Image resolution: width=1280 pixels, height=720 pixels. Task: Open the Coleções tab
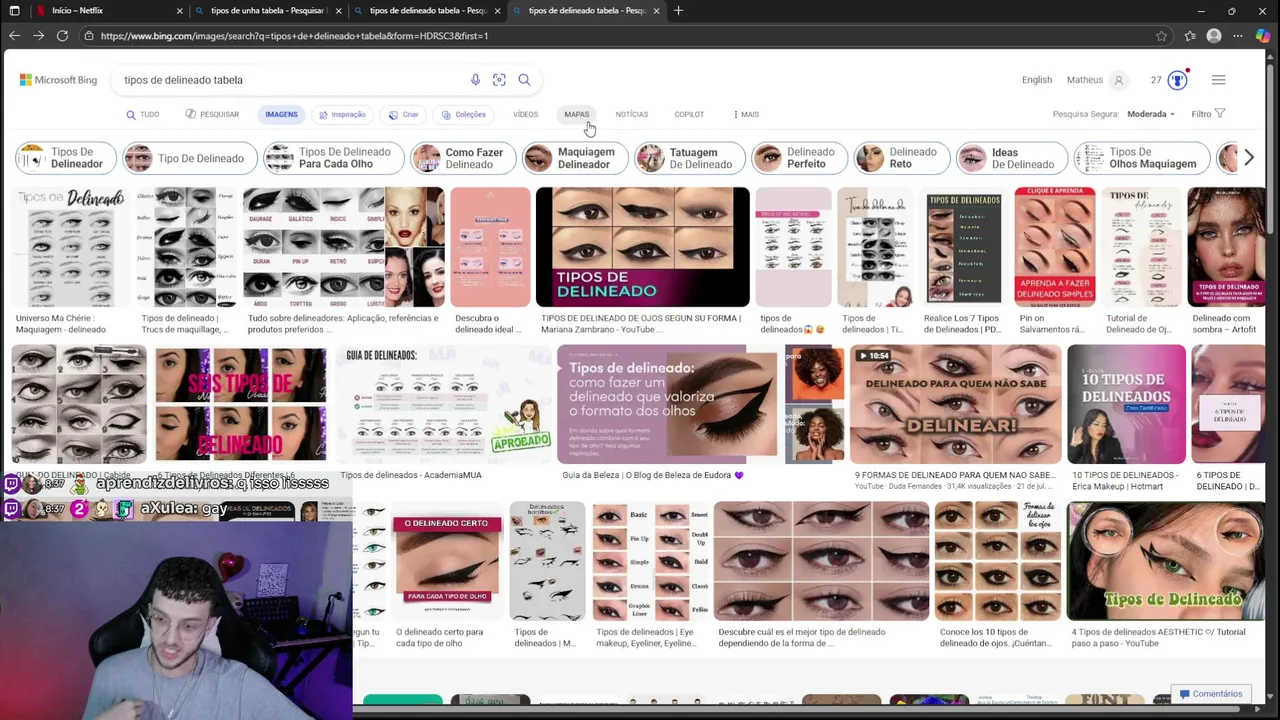pyautogui.click(x=464, y=114)
